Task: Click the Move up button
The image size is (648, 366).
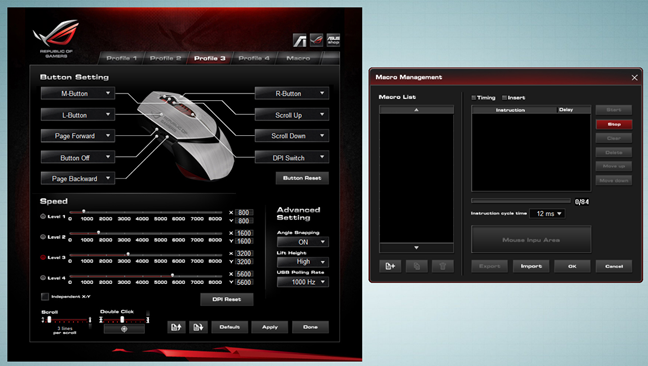Action: [x=614, y=166]
